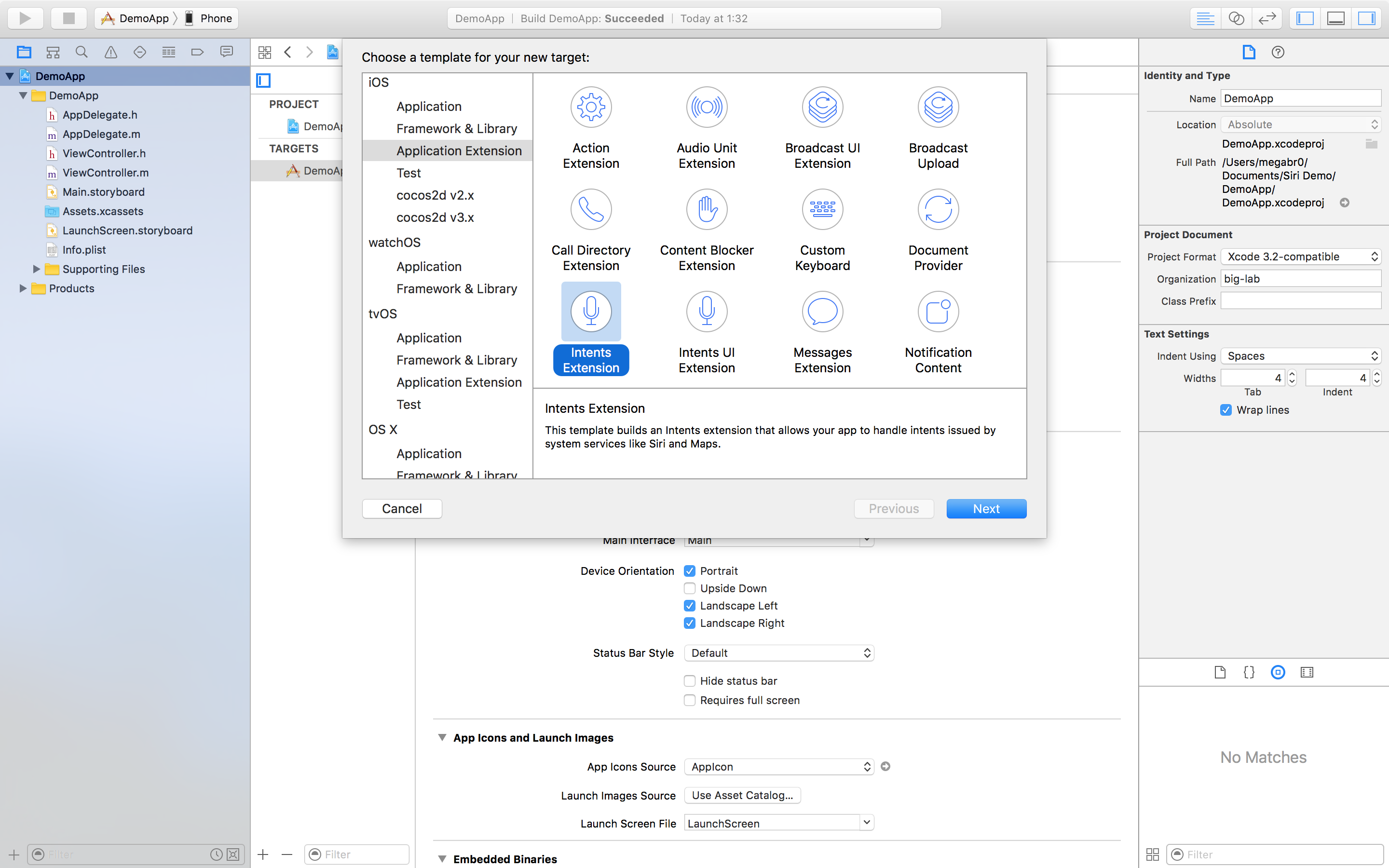This screenshot has height=868, width=1389.
Task: Show the standard editor
Action: tap(1205, 18)
